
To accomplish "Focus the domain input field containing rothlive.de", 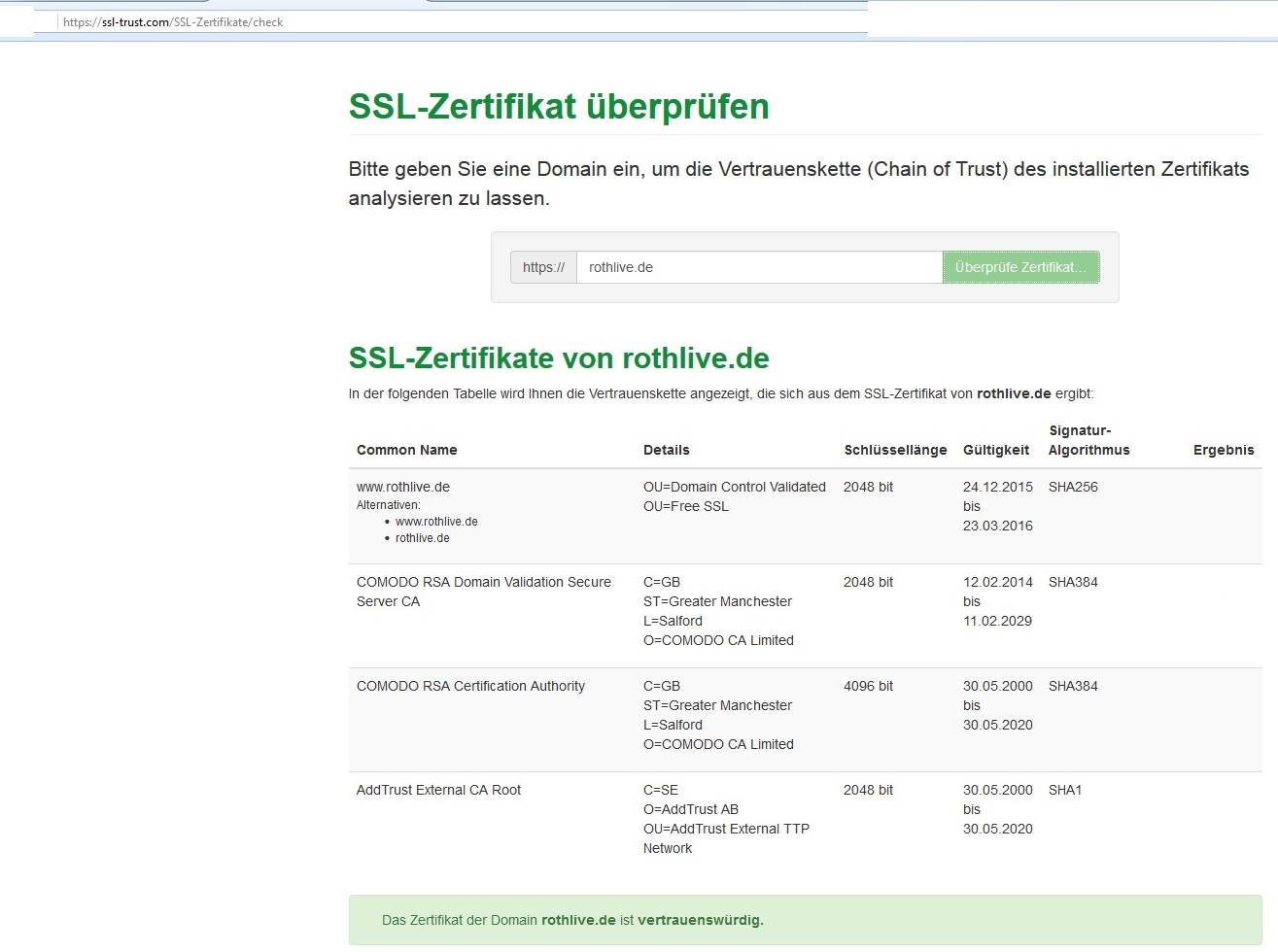I will pos(759,267).
